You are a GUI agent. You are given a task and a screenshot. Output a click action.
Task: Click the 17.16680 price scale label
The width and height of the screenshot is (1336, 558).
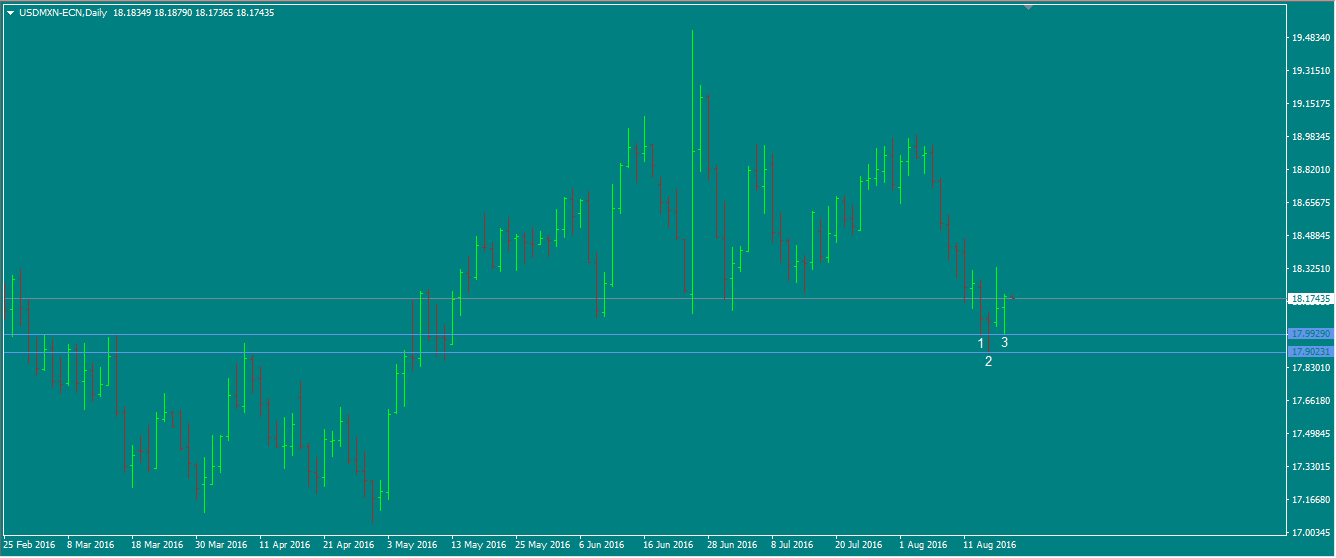[x=1311, y=500]
